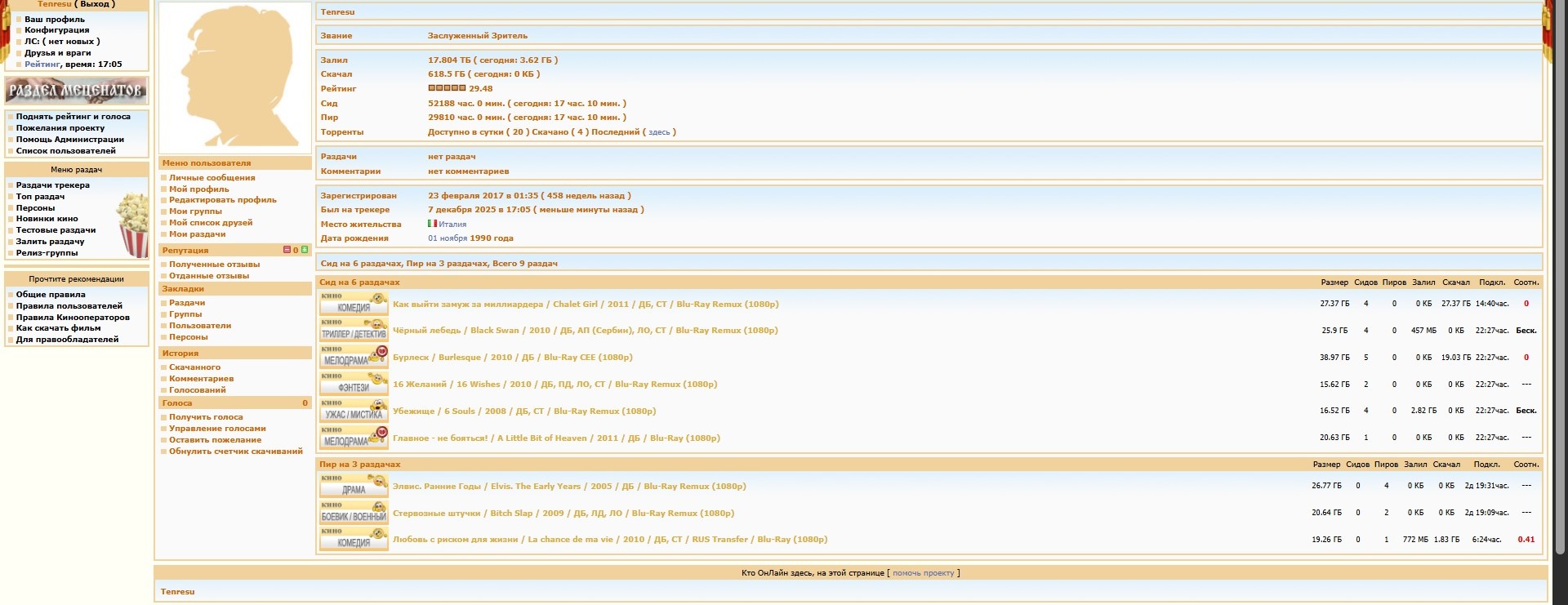Open Полученные отзывы
The height and width of the screenshot is (605, 1568).
tap(215, 265)
